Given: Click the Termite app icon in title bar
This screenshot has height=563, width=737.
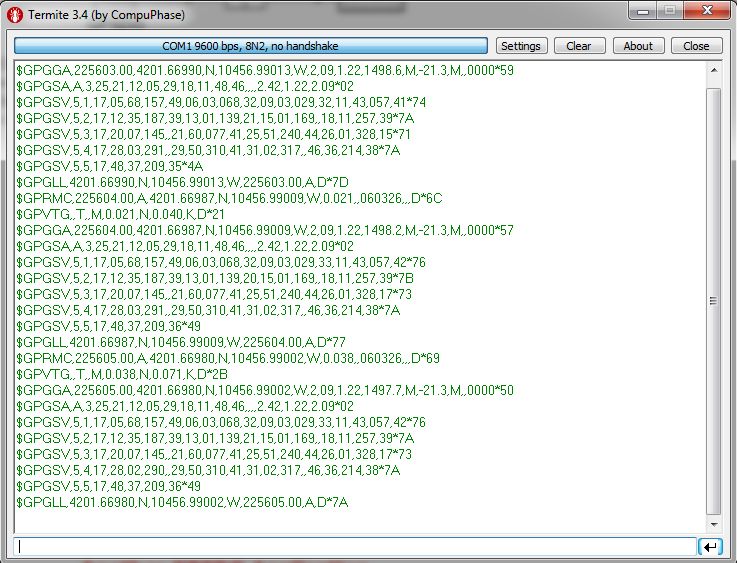Looking at the screenshot, I should click(x=14, y=17).
